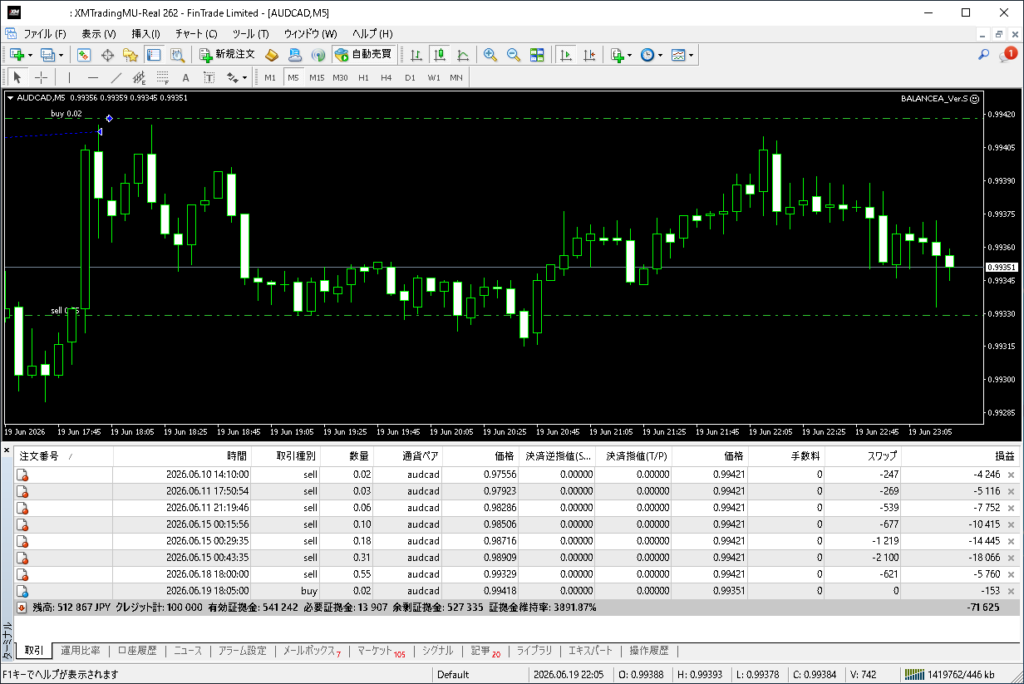Close the buy 0.02 order row
This screenshot has height=684, width=1024.
click(x=1011, y=591)
